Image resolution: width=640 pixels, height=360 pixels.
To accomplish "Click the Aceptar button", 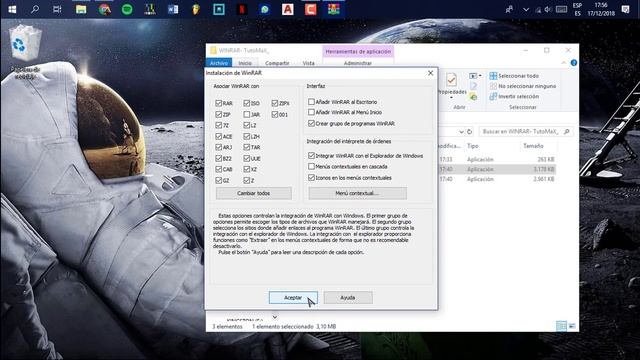I will 293,298.
